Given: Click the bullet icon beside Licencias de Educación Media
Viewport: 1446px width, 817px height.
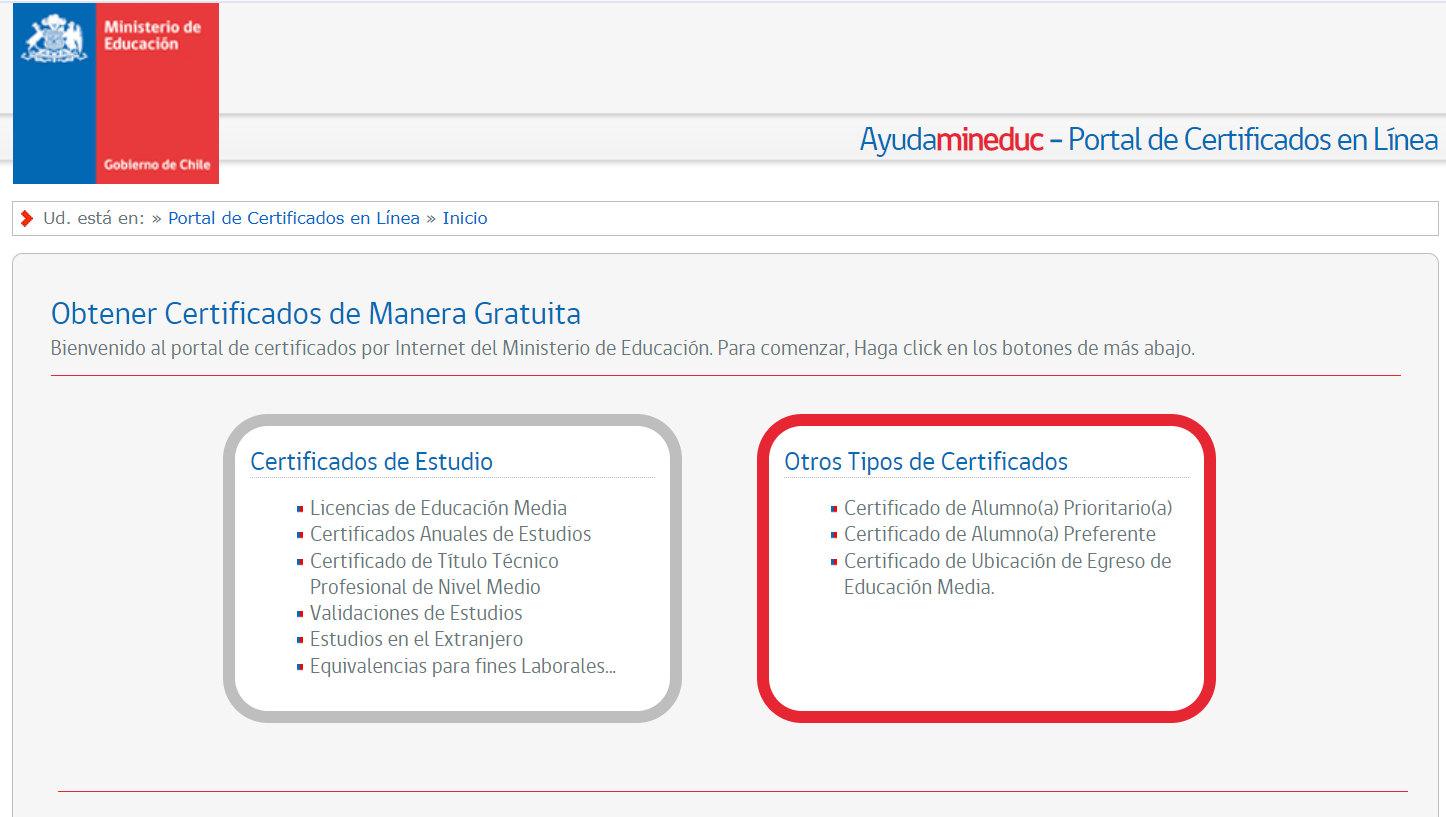Looking at the screenshot, I should click(x=300, y=509).
